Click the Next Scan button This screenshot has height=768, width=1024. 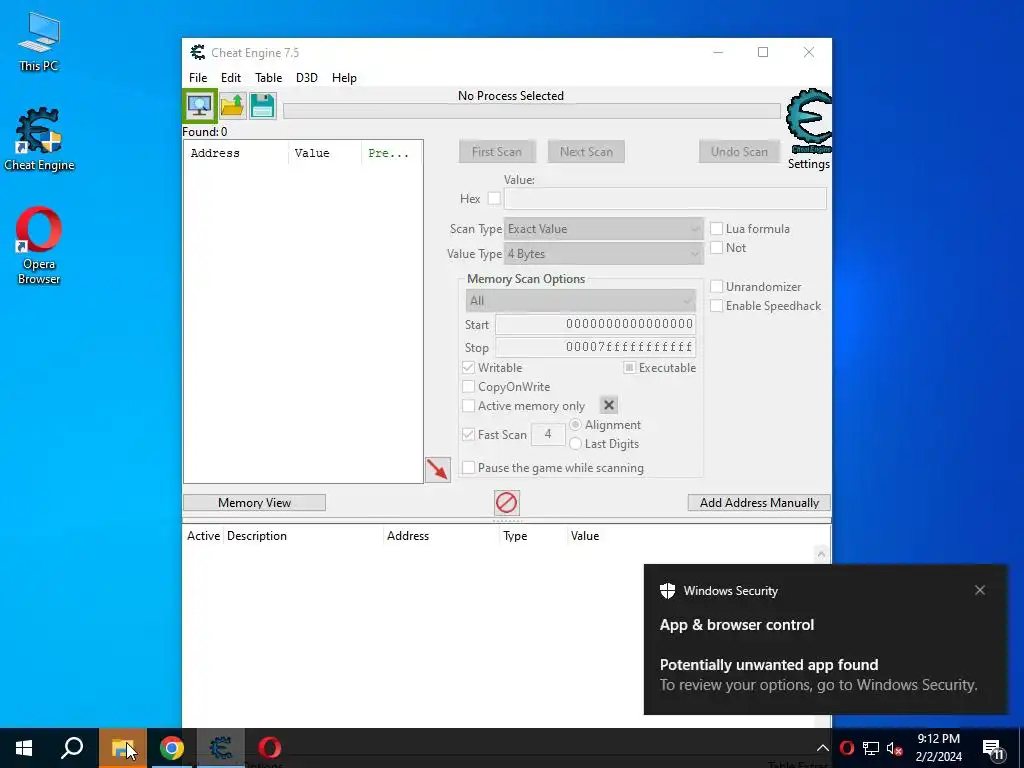click(x=586, y=152)
